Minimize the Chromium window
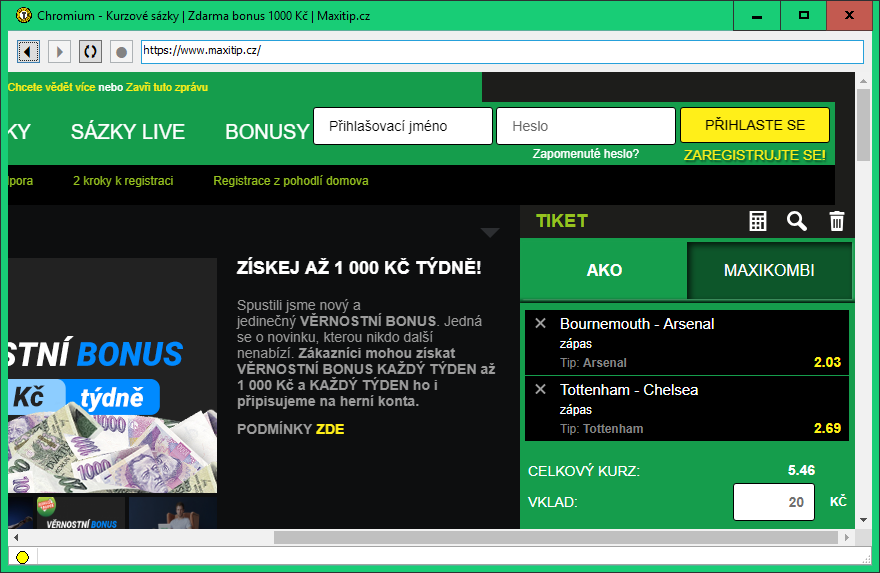880x573 pixels. pos(757,16)
